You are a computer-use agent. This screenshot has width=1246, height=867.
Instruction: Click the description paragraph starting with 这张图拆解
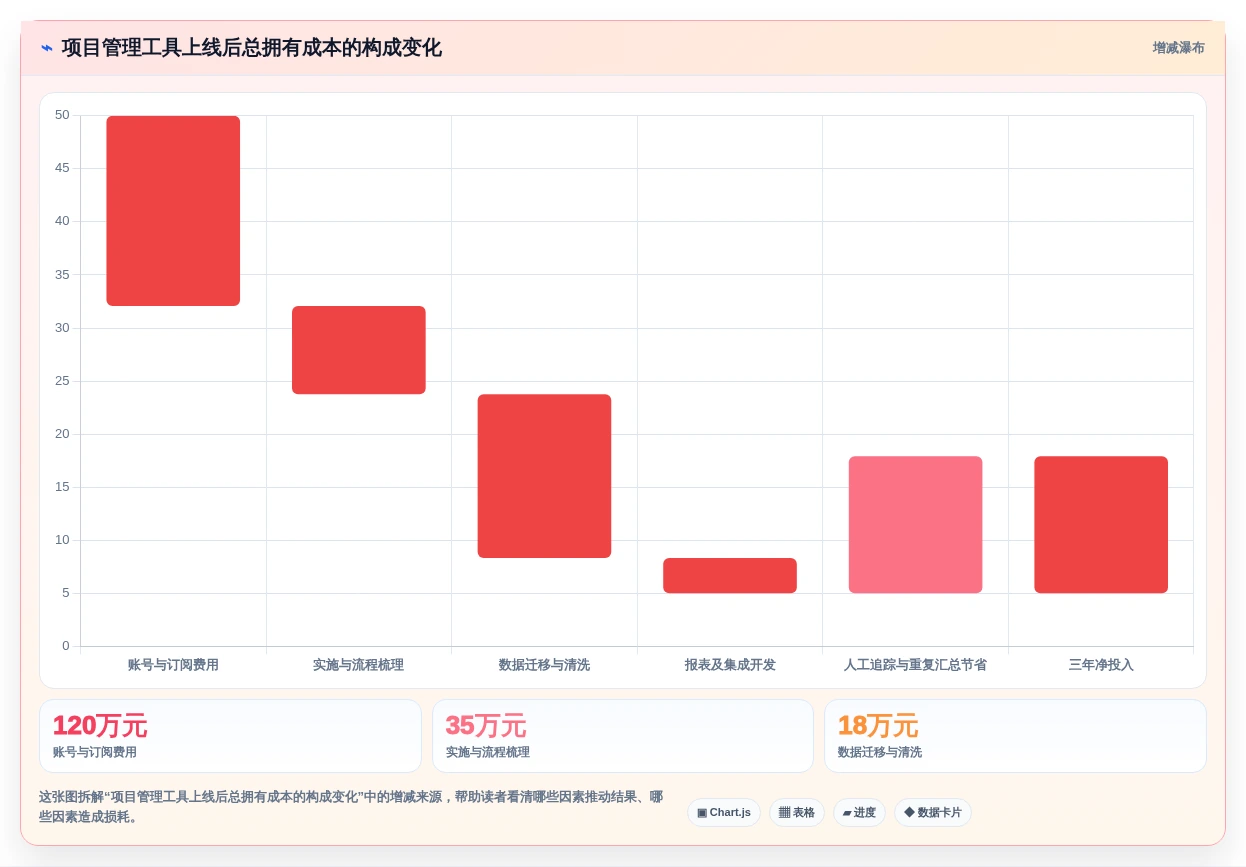pos(351,807)
